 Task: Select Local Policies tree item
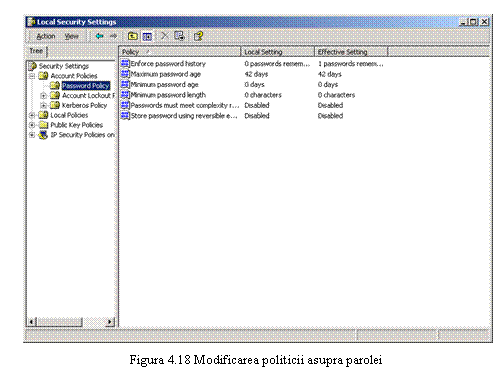point(69,115)
